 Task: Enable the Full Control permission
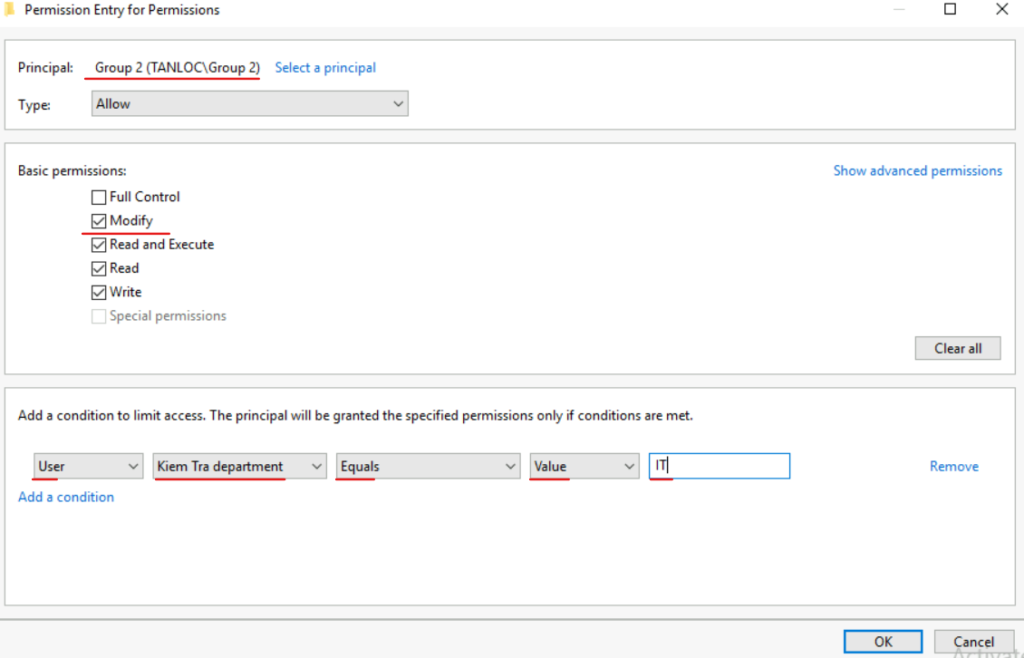pos(98,196)
